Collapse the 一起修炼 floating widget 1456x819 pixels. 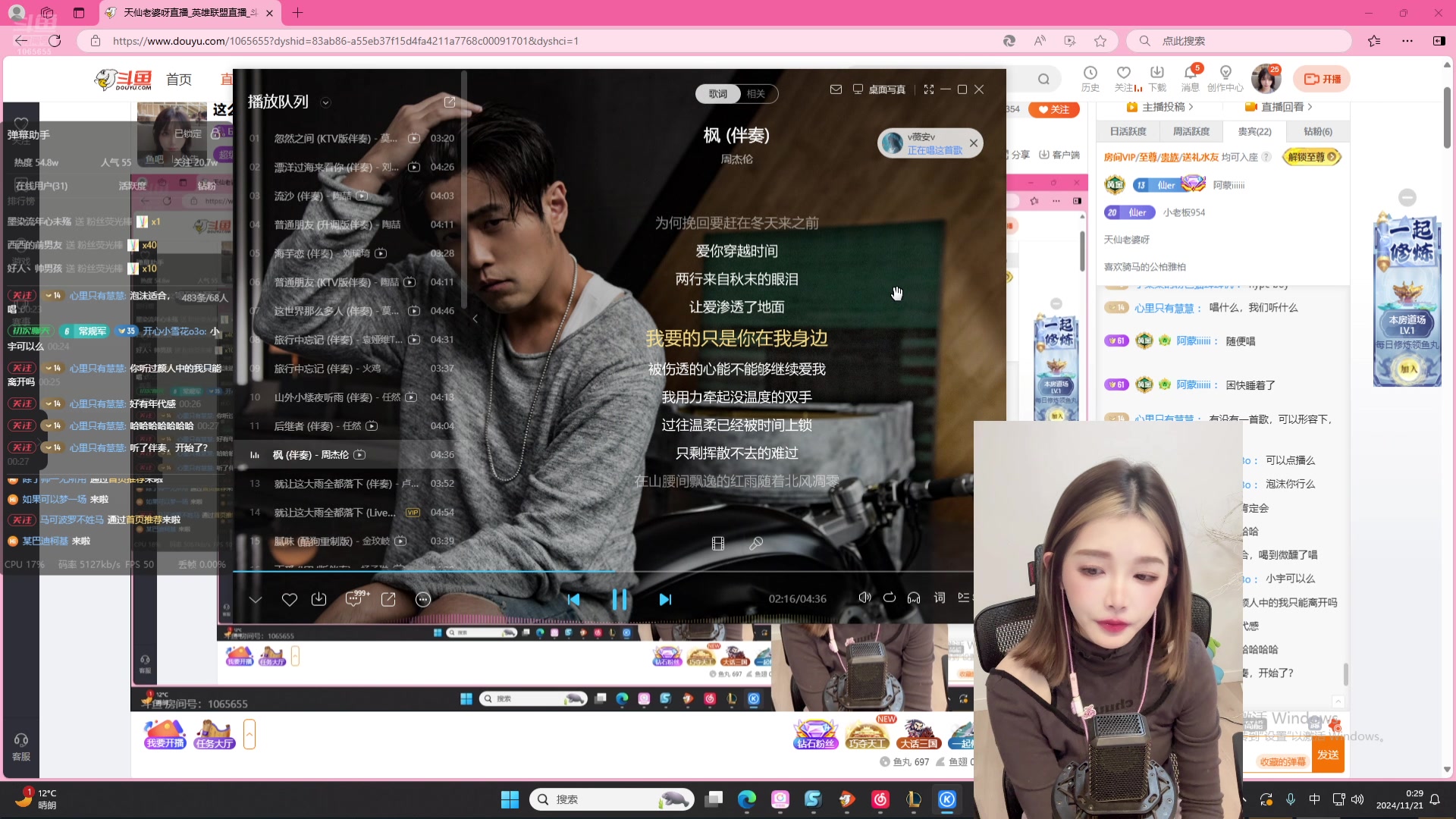point(1407,197)
